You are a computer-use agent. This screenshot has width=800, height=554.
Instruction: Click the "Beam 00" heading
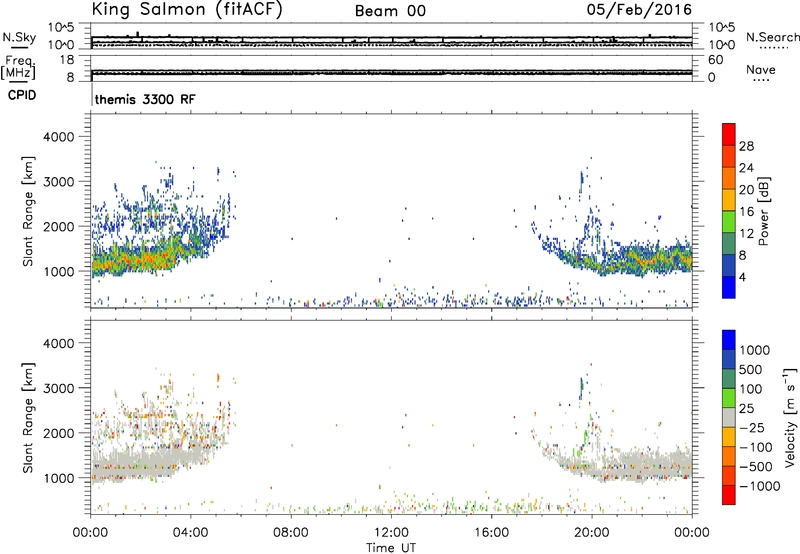(x=390, y=11)
